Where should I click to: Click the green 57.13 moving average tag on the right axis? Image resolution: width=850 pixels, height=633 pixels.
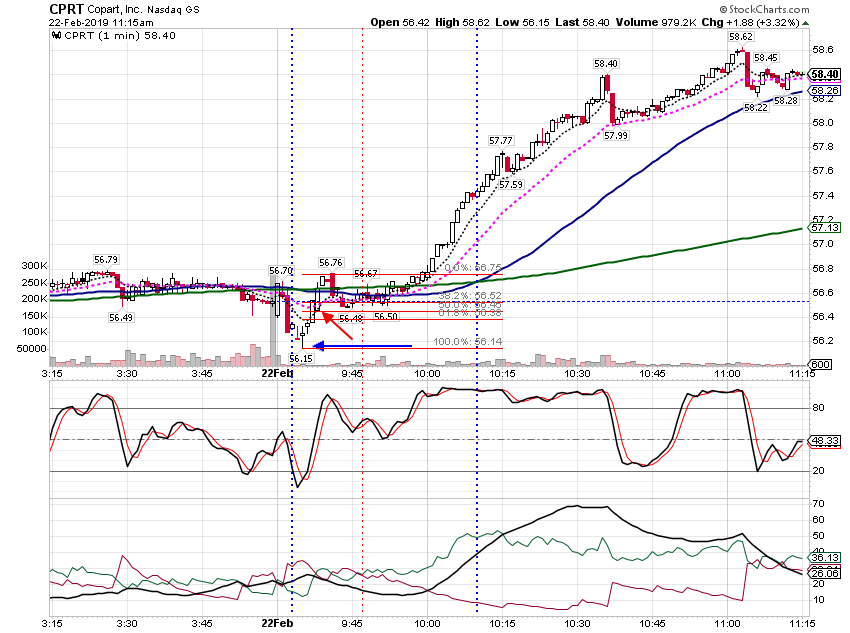[825, 228]
